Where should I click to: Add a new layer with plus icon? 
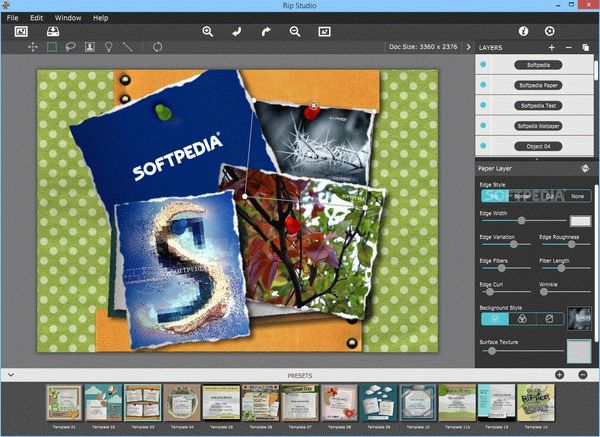(551, 47)
